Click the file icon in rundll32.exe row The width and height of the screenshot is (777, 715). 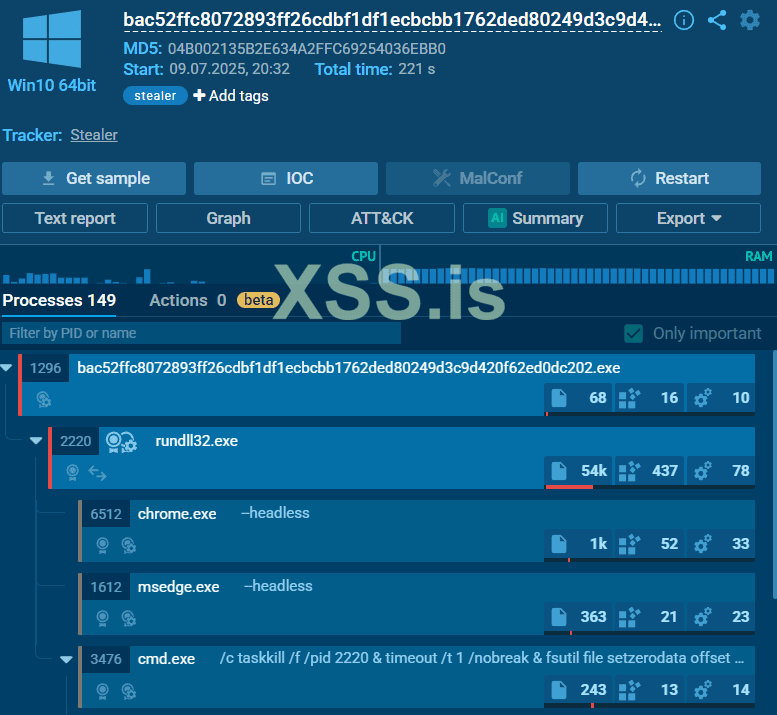click(x=559, y=471)
